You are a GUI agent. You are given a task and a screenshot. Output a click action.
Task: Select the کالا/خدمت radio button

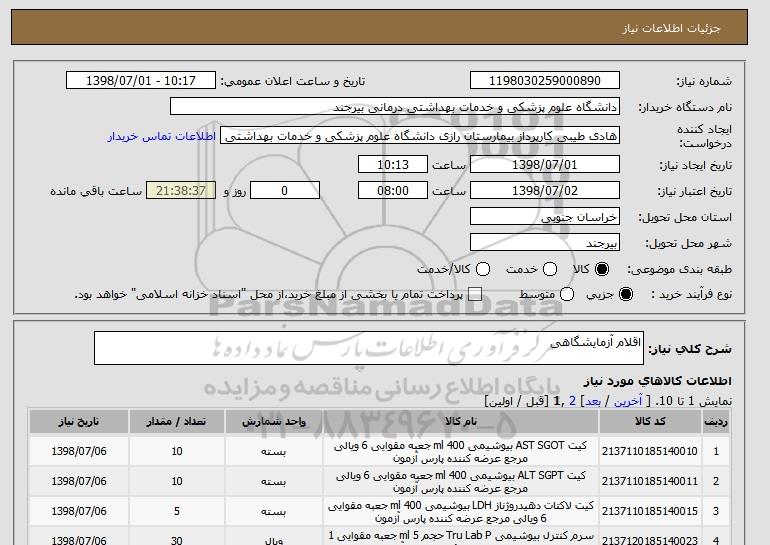[483, 269]
